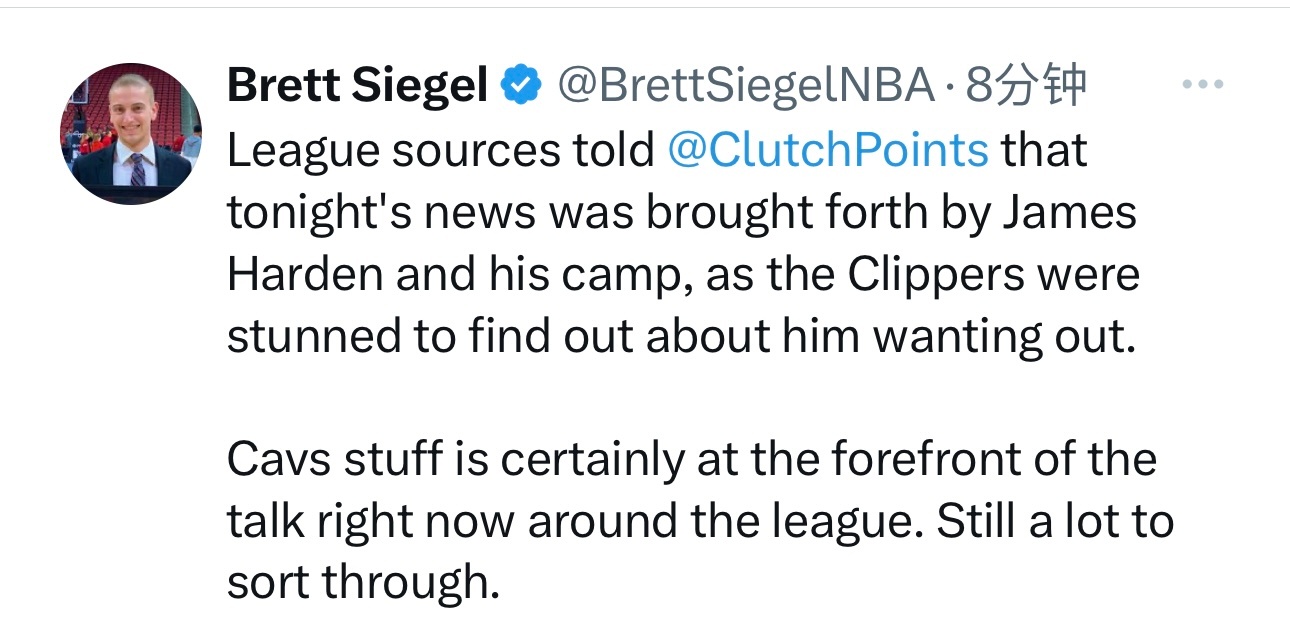Click the words "League sources told"
This screenshot has height=631, width=1290.
pos(440,150)
